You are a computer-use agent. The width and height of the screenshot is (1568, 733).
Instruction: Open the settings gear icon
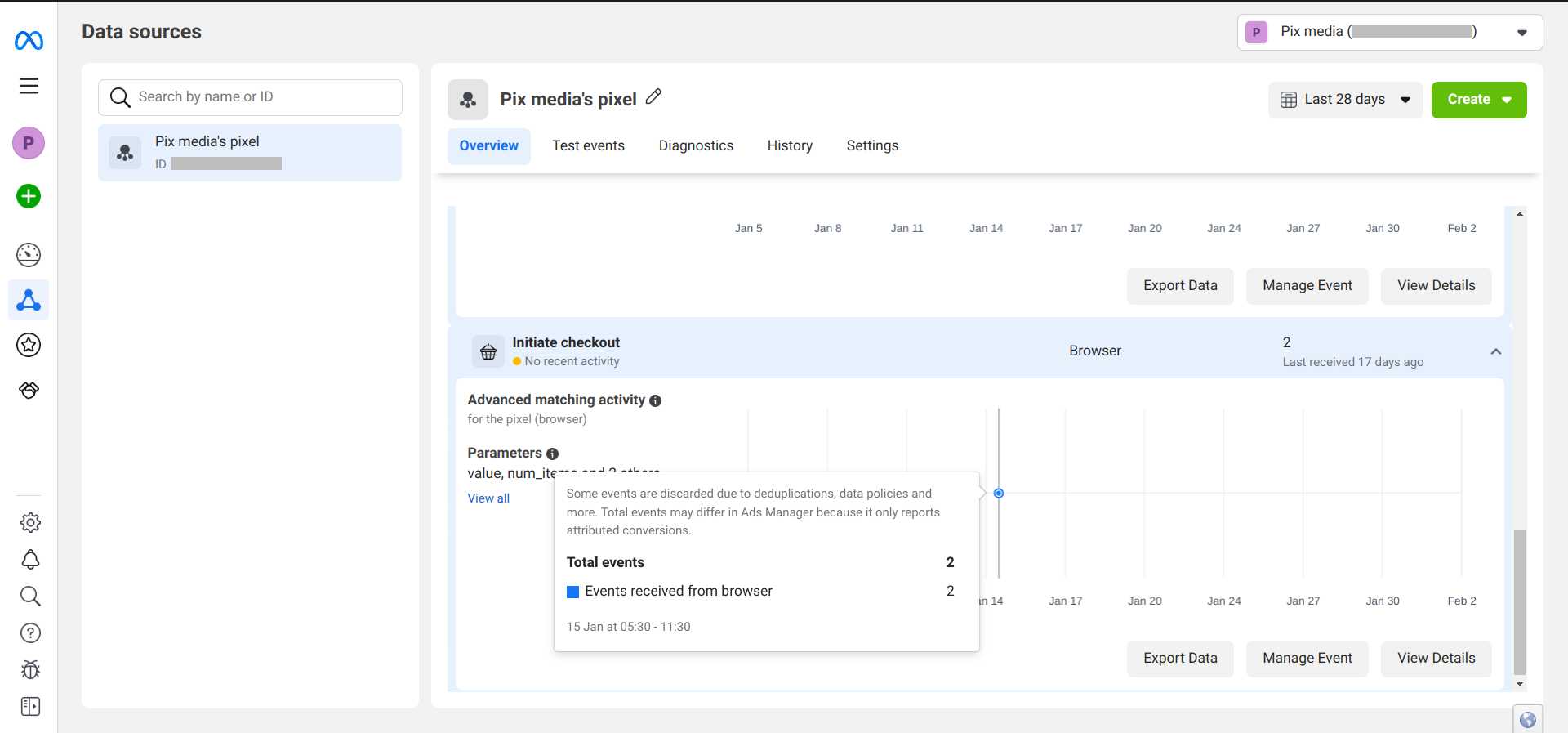click(x=30, y=522)
